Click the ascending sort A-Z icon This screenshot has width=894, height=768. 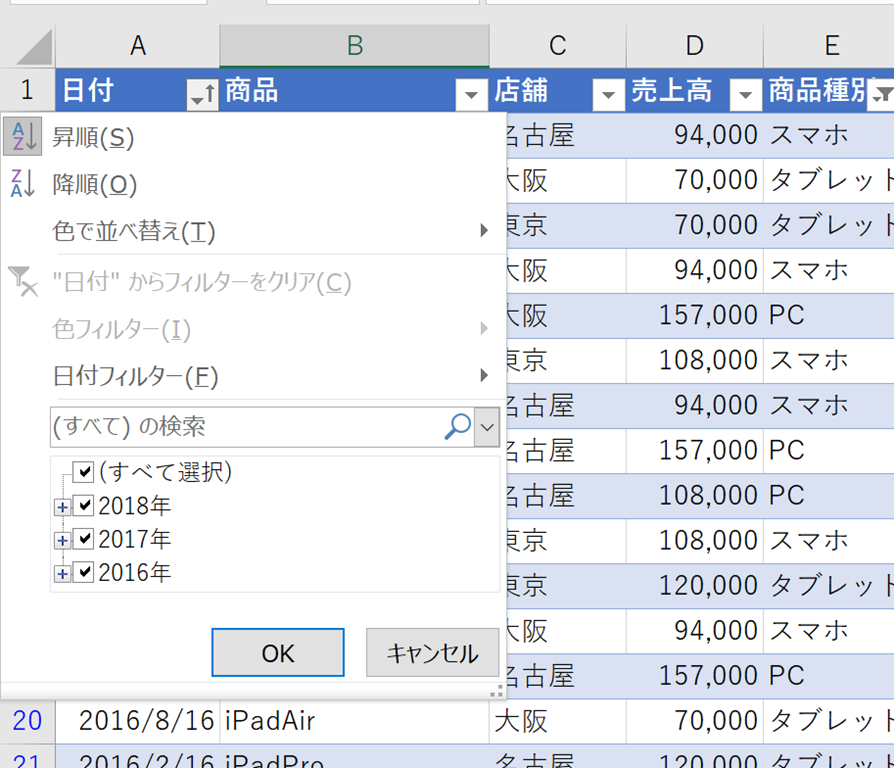tap(22, 137)
